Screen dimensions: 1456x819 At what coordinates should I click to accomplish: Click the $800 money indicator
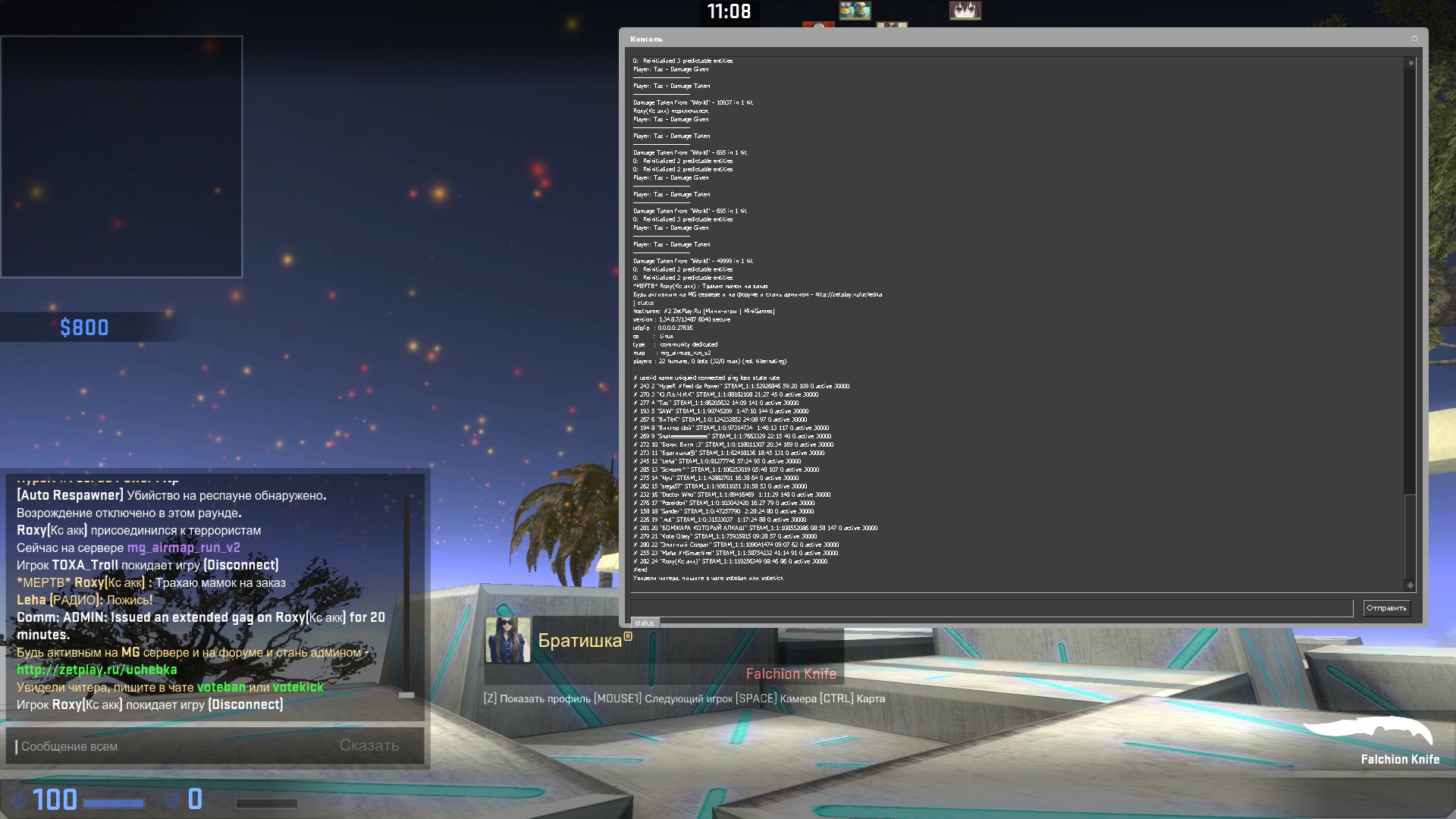pyautogui.click(x=84, y=328)
